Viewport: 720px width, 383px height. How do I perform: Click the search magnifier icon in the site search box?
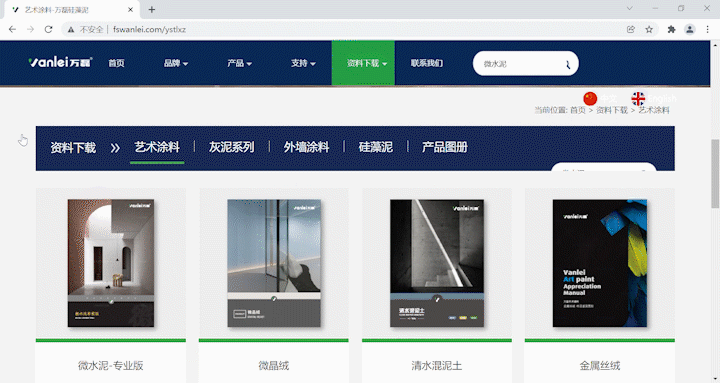568,64
